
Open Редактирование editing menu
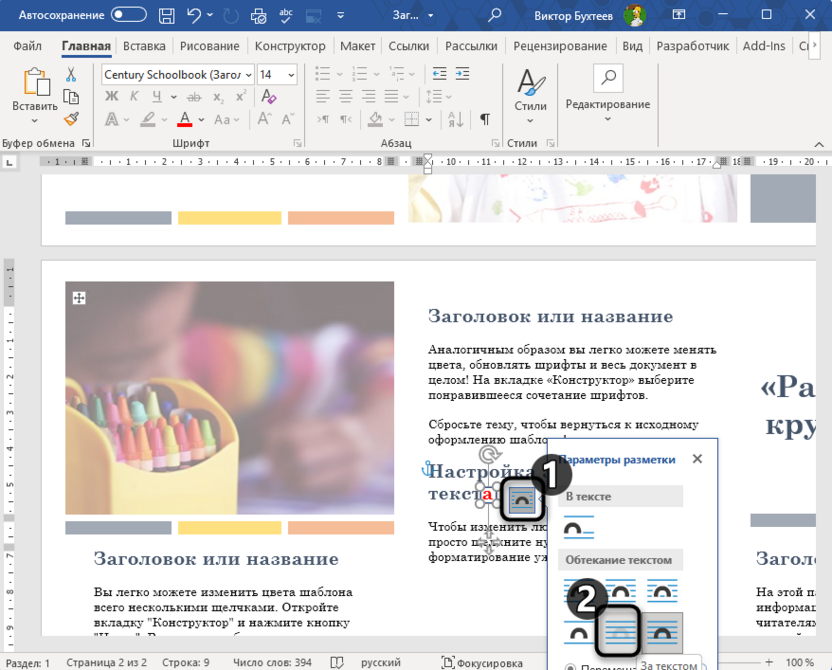coord(608,94)
